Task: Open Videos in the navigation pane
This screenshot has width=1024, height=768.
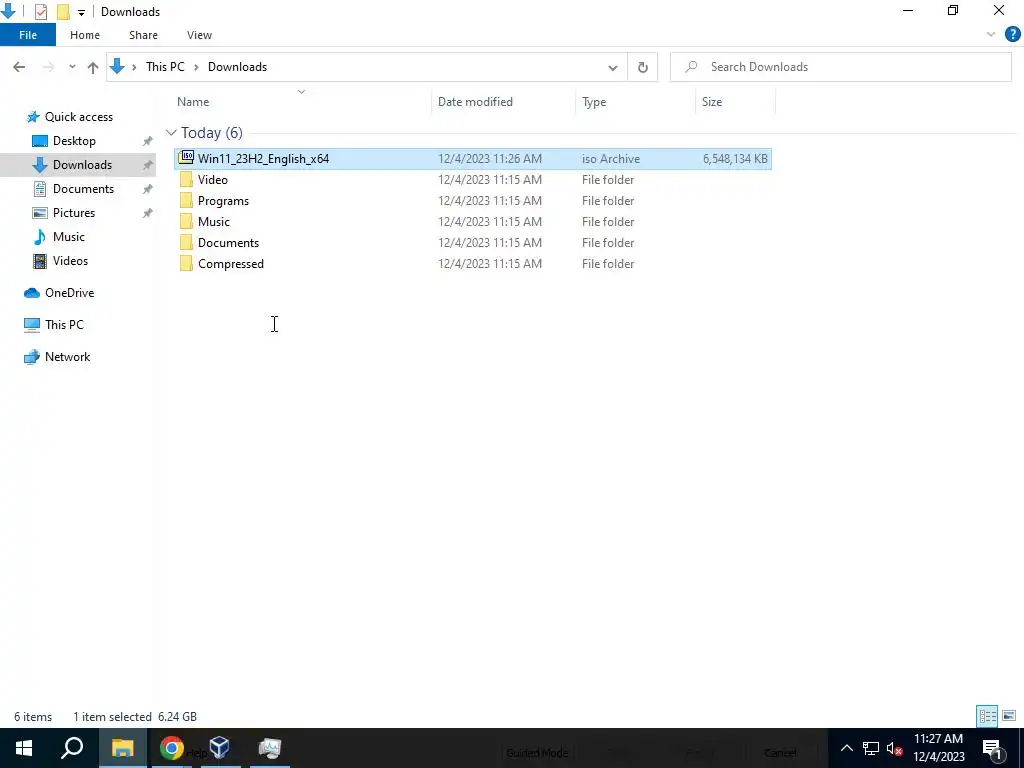Action: [x=70, y=261]
